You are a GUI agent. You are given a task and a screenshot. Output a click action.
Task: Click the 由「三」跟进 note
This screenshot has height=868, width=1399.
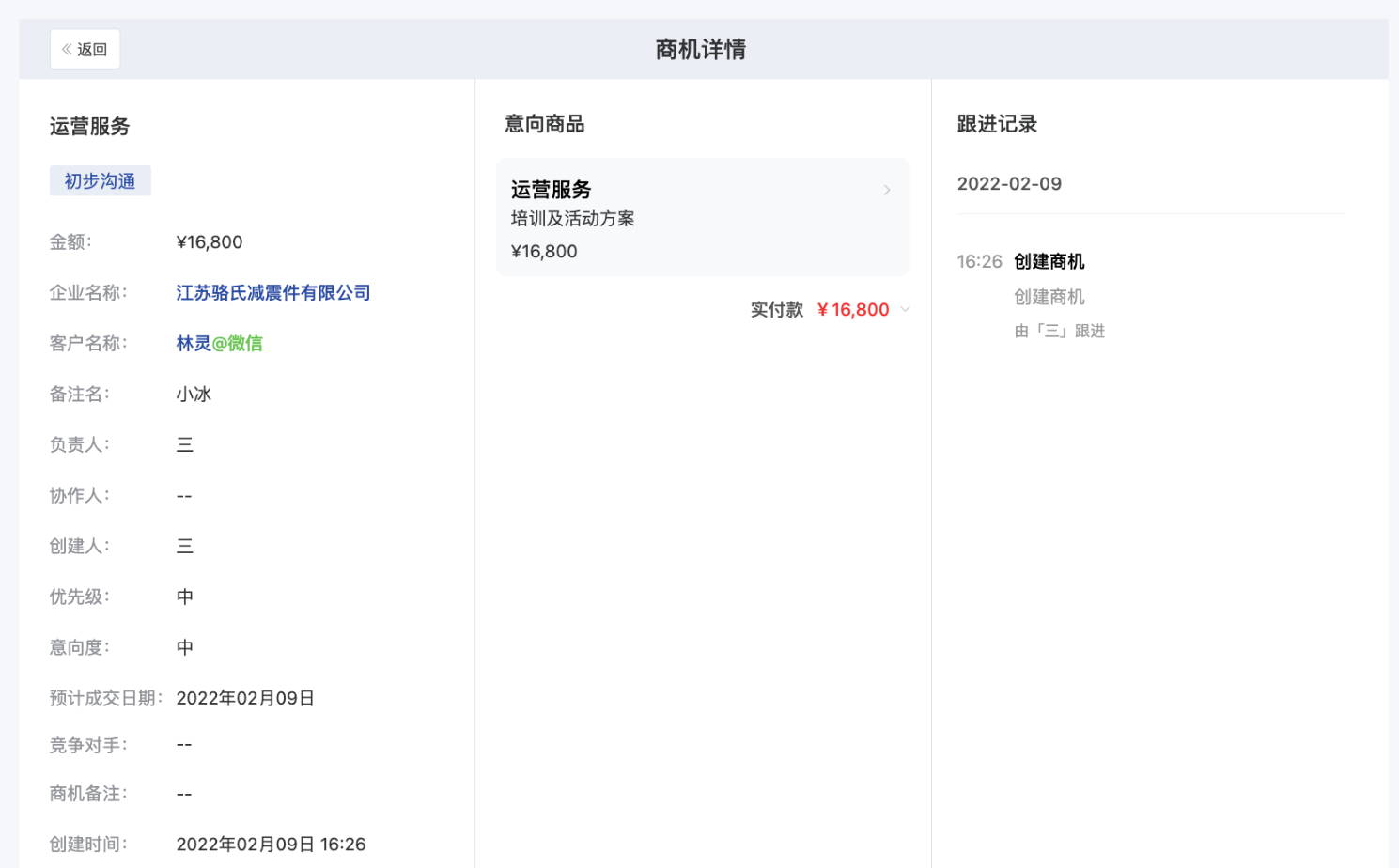tap(1060, 331)
